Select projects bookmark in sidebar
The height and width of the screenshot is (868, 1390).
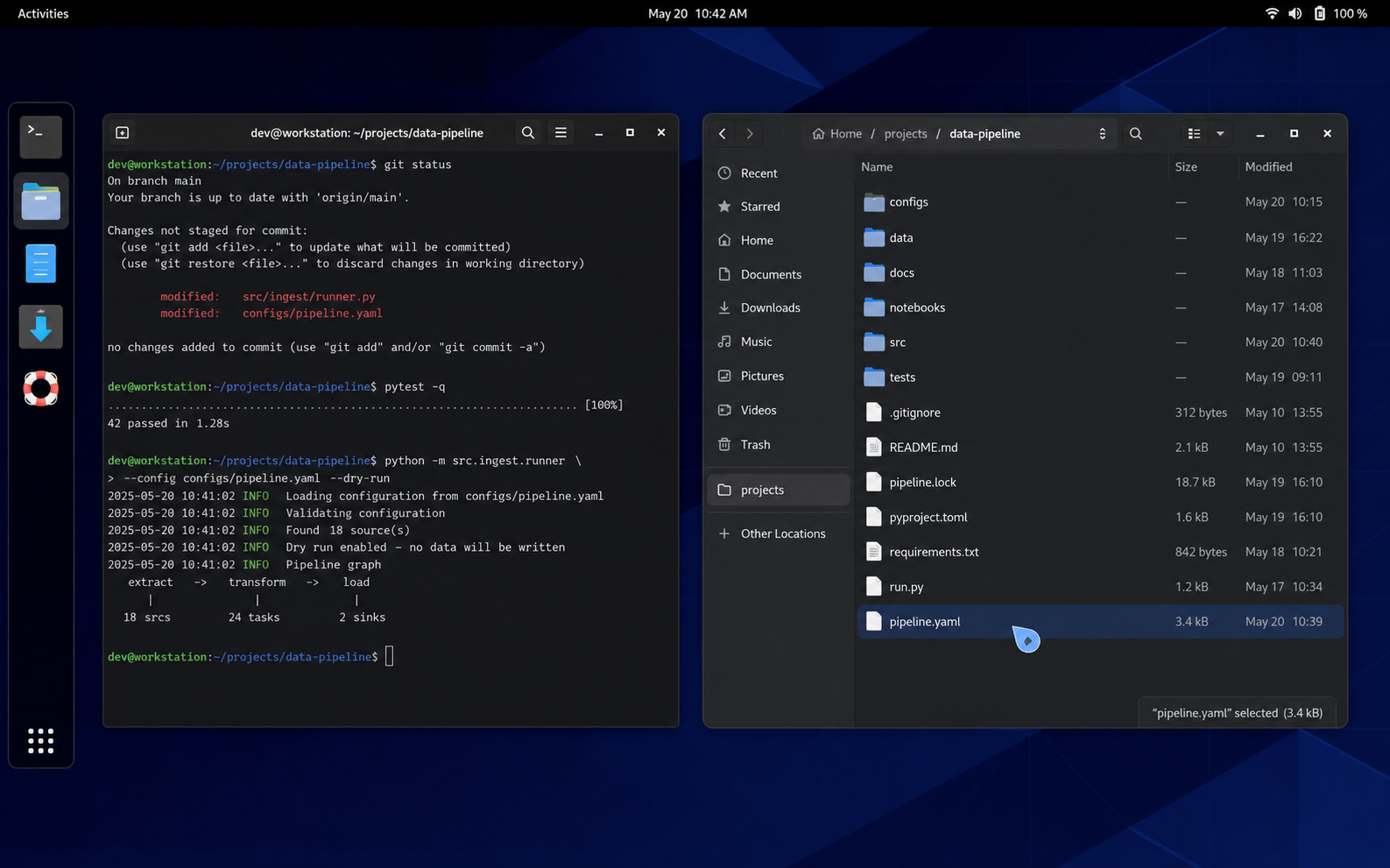point(778,490)
